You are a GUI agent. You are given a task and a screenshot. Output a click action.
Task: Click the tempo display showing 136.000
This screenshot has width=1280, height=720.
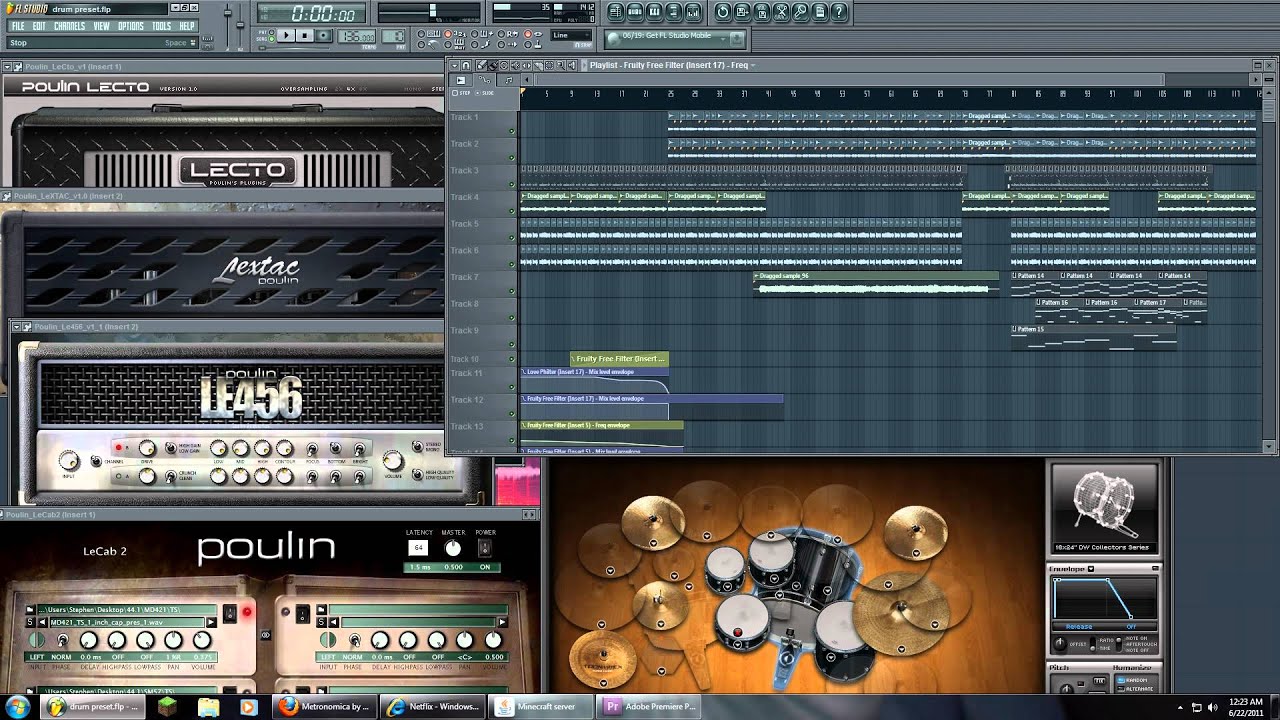click(x=356, y=36)
